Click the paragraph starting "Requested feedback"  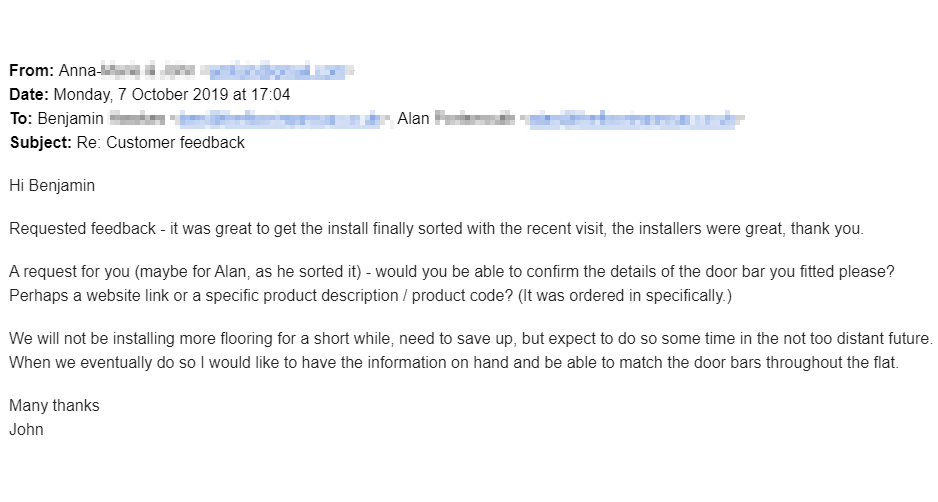436,229
